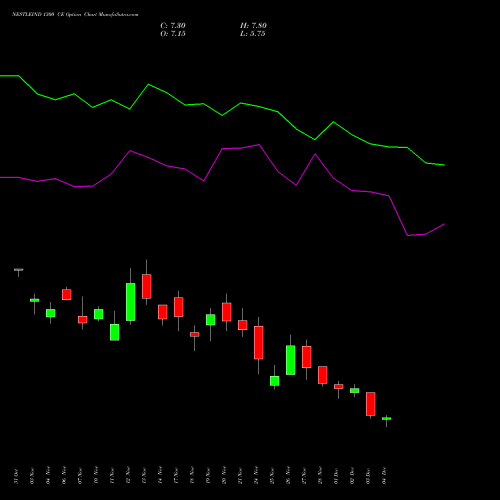The height and width of the screenshot is (500, 500).
Task: Click the large red candle on 24 Nov
Action: pos(259,343)
